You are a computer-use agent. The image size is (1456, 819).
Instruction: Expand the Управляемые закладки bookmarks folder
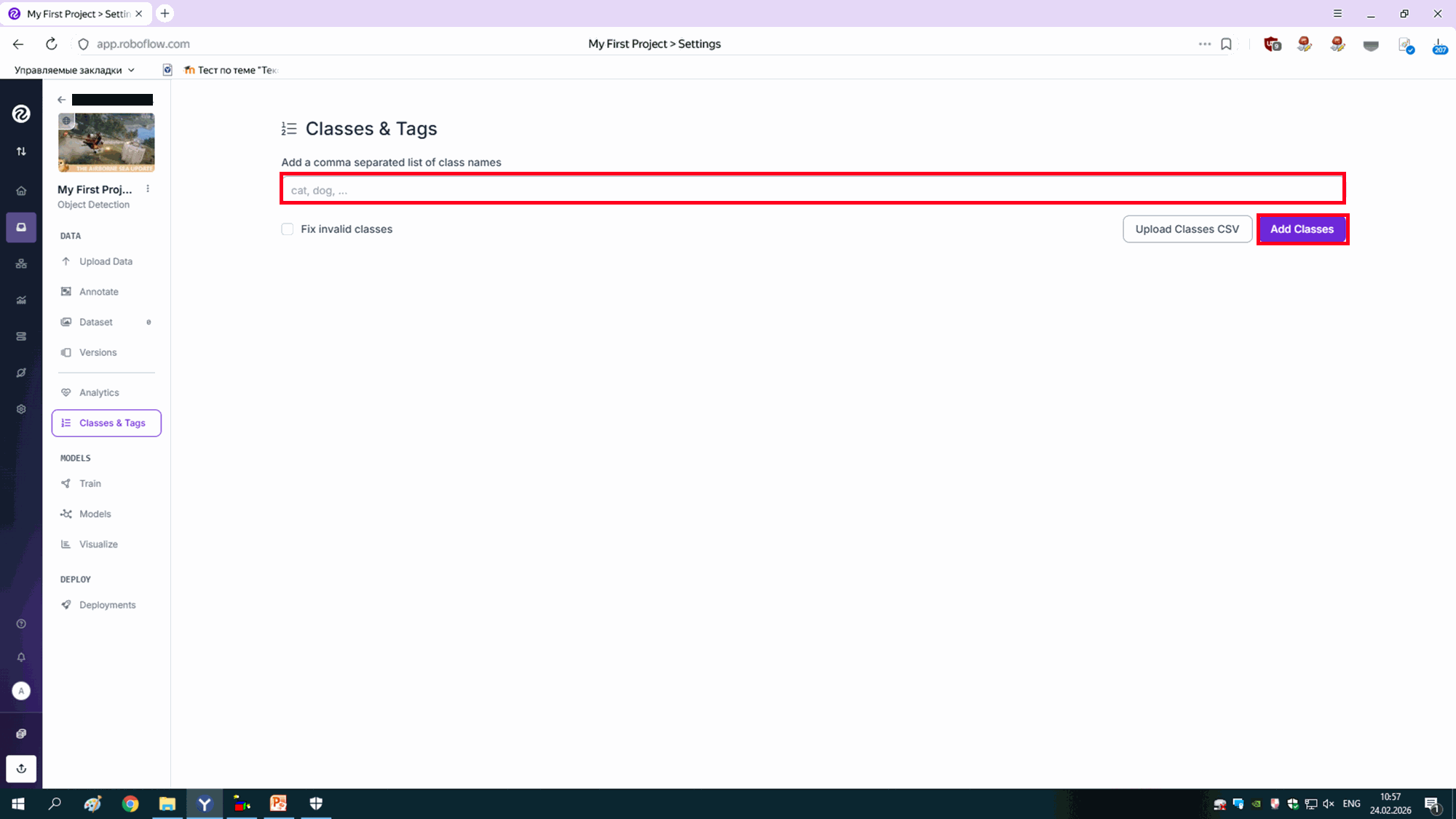[74, 70]
